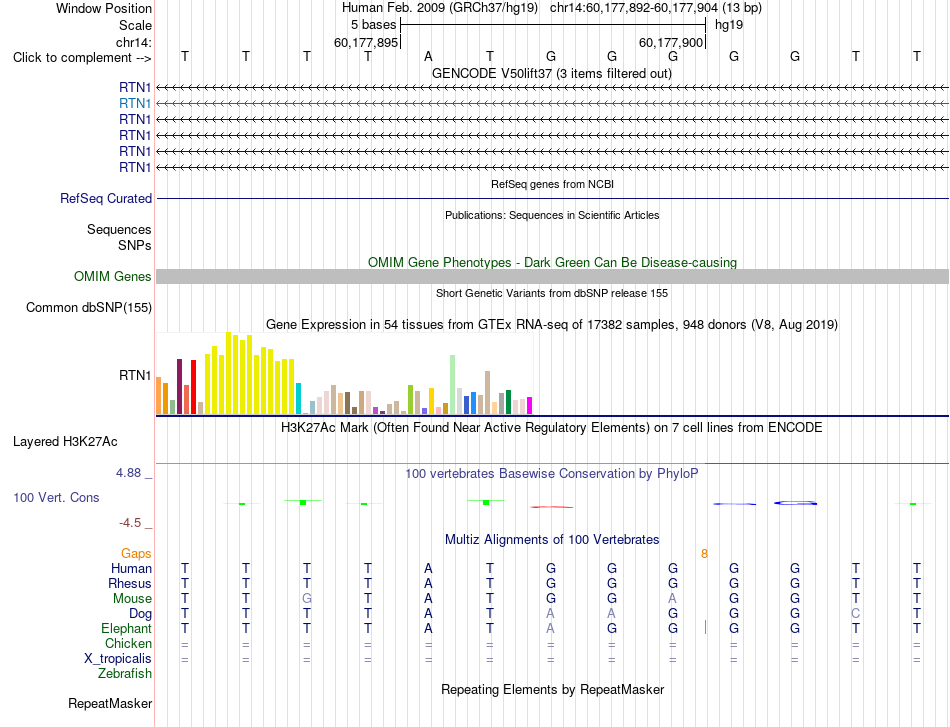950x727 pixels.
Task: Click 'Publications: Sequences in Scientific Articles' title
Action: (552, 215)
